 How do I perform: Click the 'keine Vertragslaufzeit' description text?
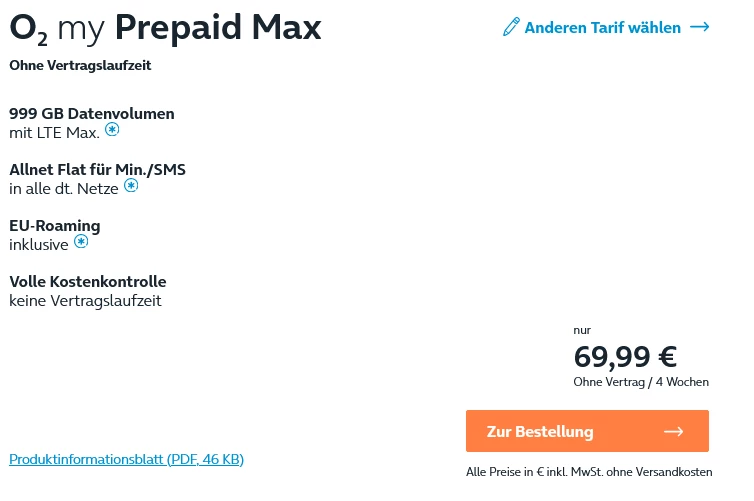pos(85,300)
